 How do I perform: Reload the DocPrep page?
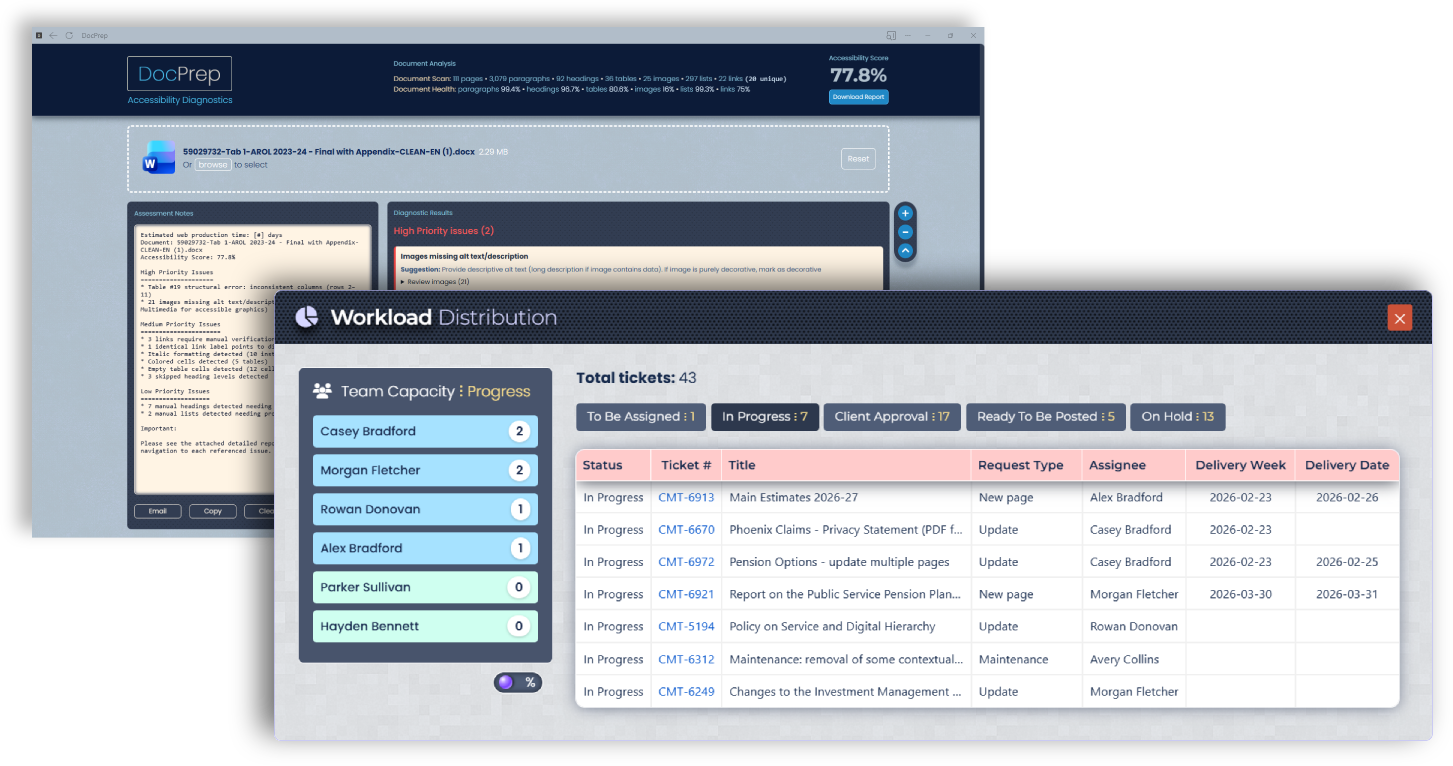(69, 35)
